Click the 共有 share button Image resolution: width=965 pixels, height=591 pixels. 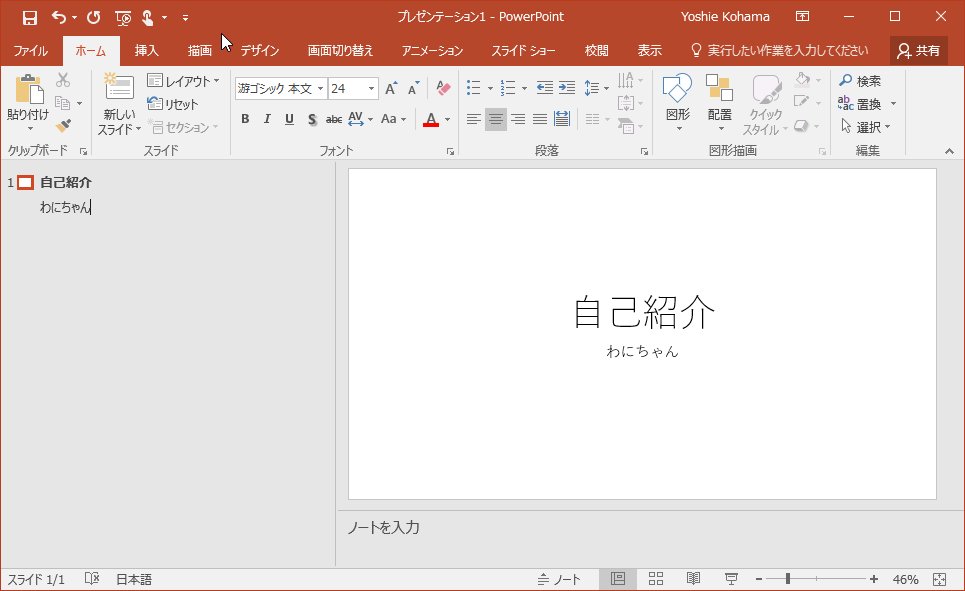click(918, 51)
